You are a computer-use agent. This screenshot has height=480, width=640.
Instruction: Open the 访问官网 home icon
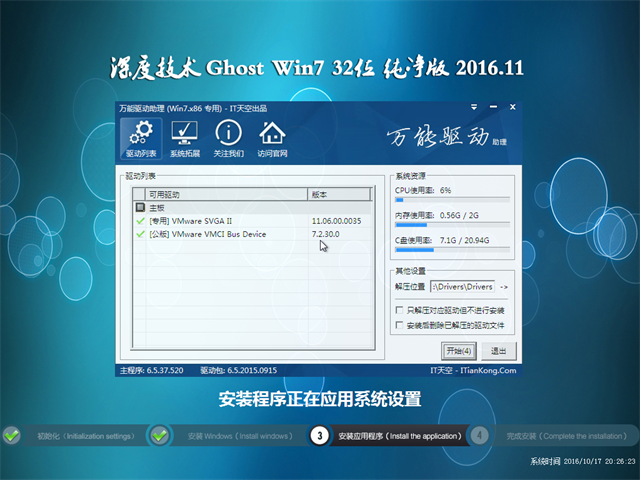(272, 137)
